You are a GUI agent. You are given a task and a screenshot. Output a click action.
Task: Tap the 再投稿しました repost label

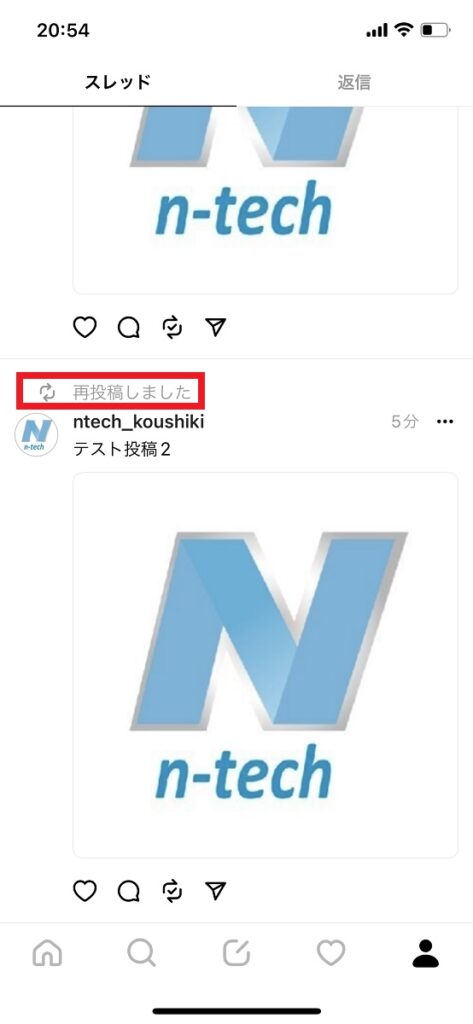132,392
